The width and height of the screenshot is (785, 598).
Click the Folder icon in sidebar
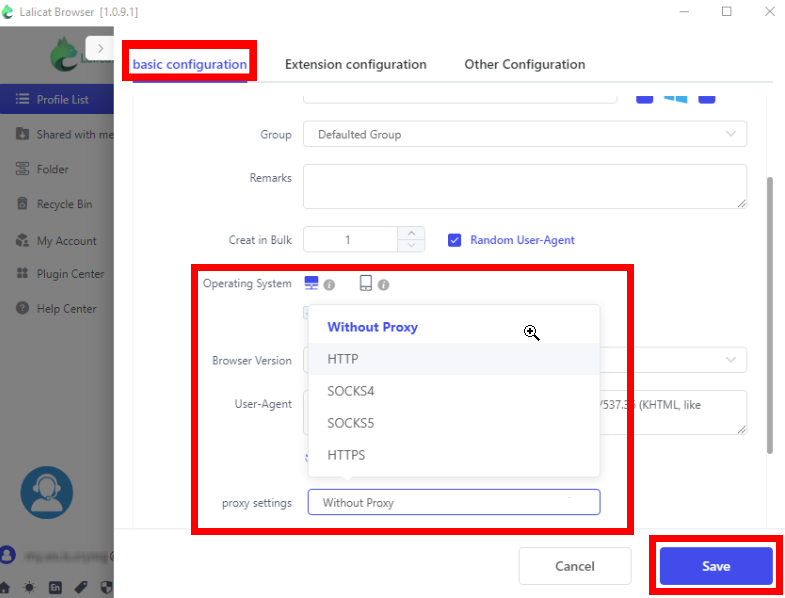pyautogui.click(x=22, y=169)
